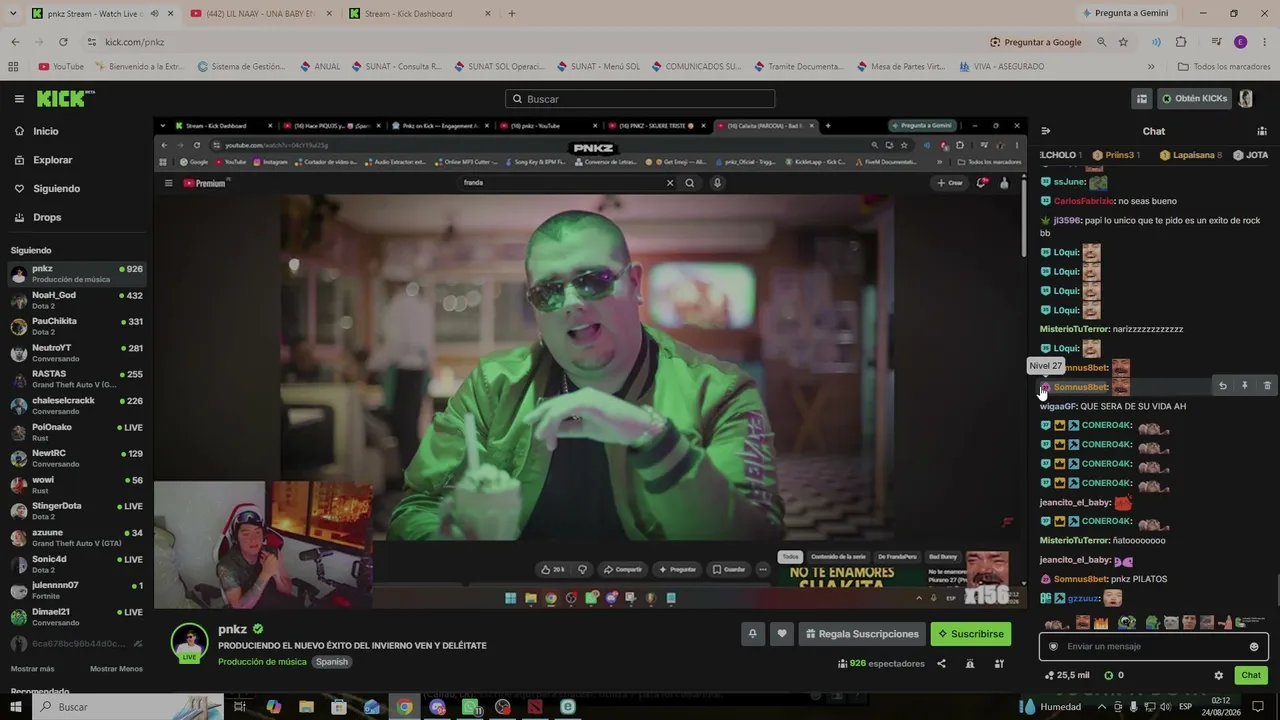
Task: Open Chrome from the Windows taskbar
Action: point(404,707)
